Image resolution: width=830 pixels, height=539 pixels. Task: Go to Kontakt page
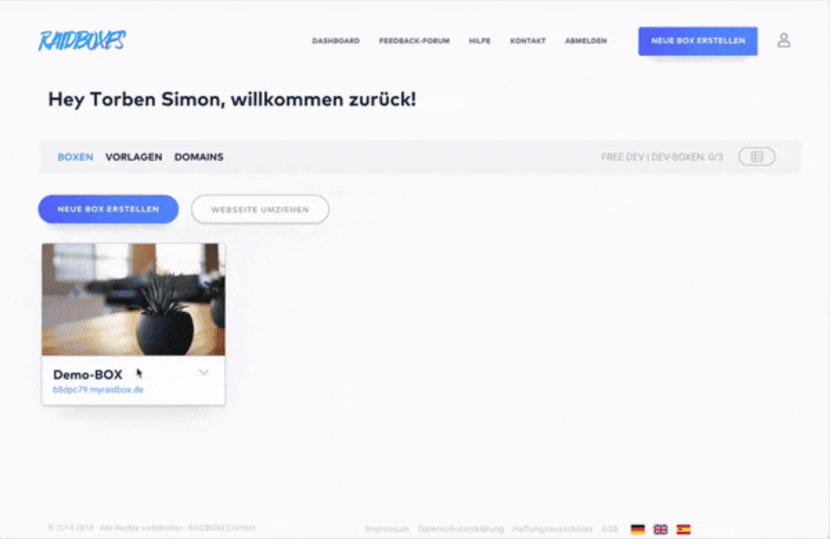pyautogui.click(x=528, y=41)
